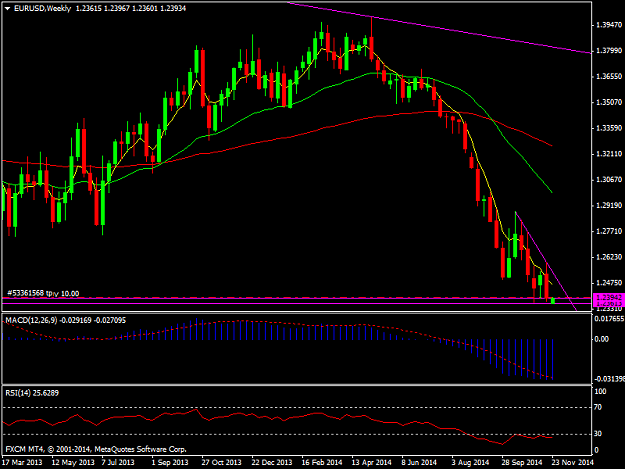
Task: Select the 8 Jun 2014 date label
Action: click(419, 462)
